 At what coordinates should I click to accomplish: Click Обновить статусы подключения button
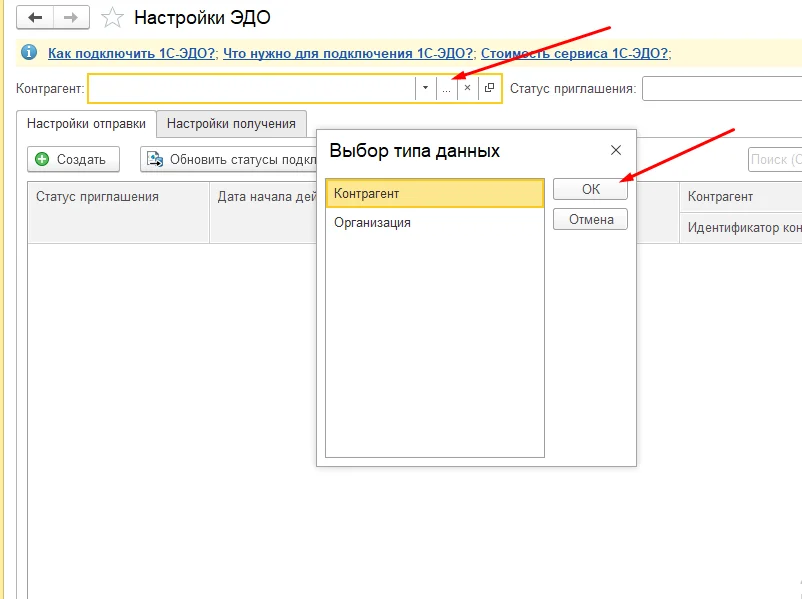coord(229,160)
